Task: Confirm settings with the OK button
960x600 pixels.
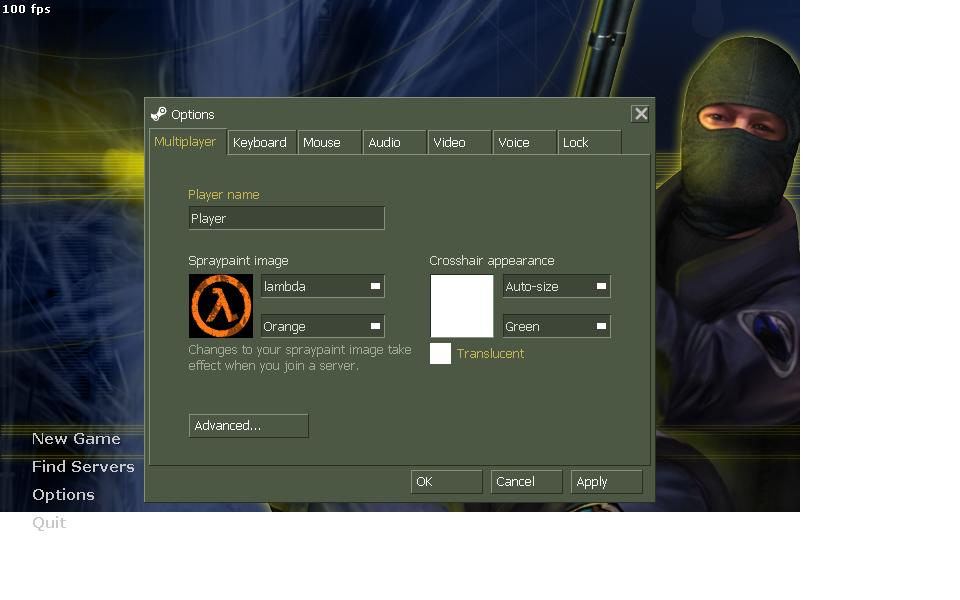Action: (446, 481)
